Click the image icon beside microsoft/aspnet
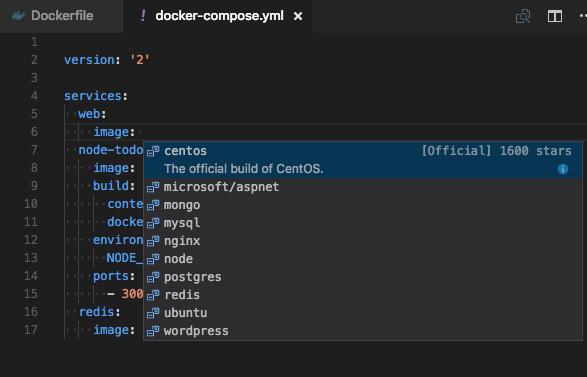This screenshot has width=587, height=377. coord(153,187)
